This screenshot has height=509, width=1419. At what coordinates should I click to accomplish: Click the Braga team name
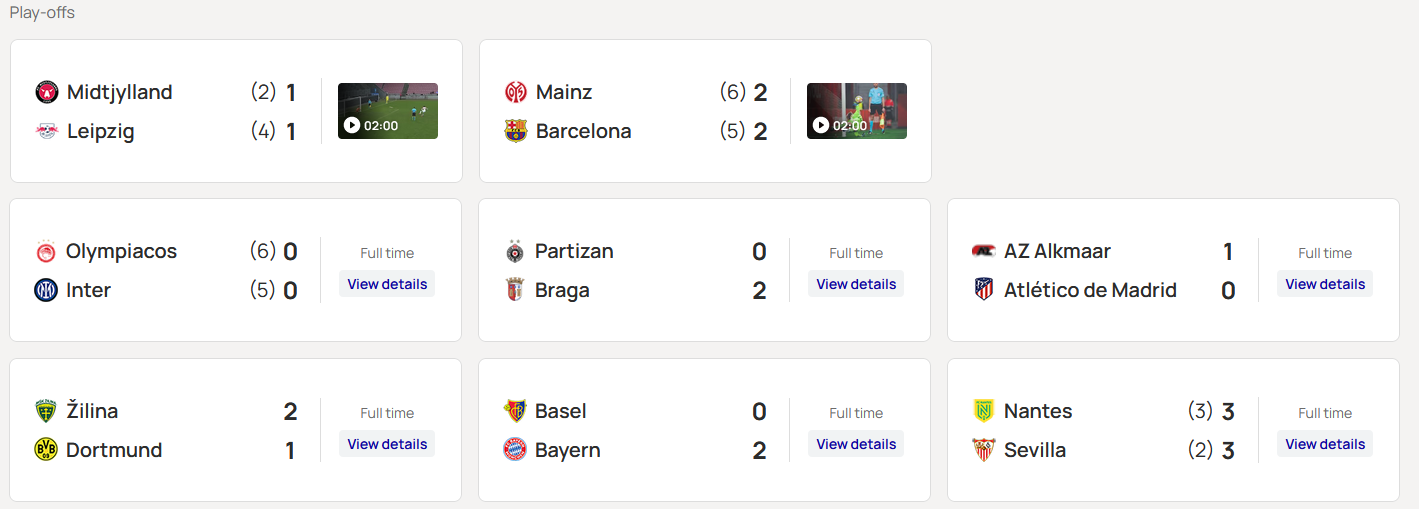562,290
